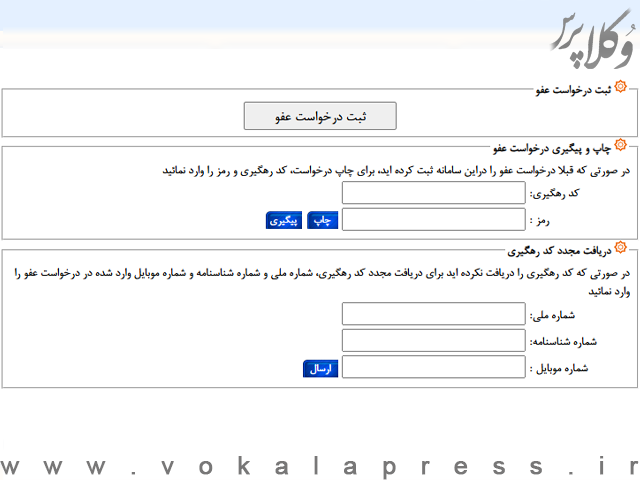This screenshot has width=640, height=480.
Task: Click the section heading ثبت درخواست عفو
Action: pyautogui.click(x=573, y=90)
